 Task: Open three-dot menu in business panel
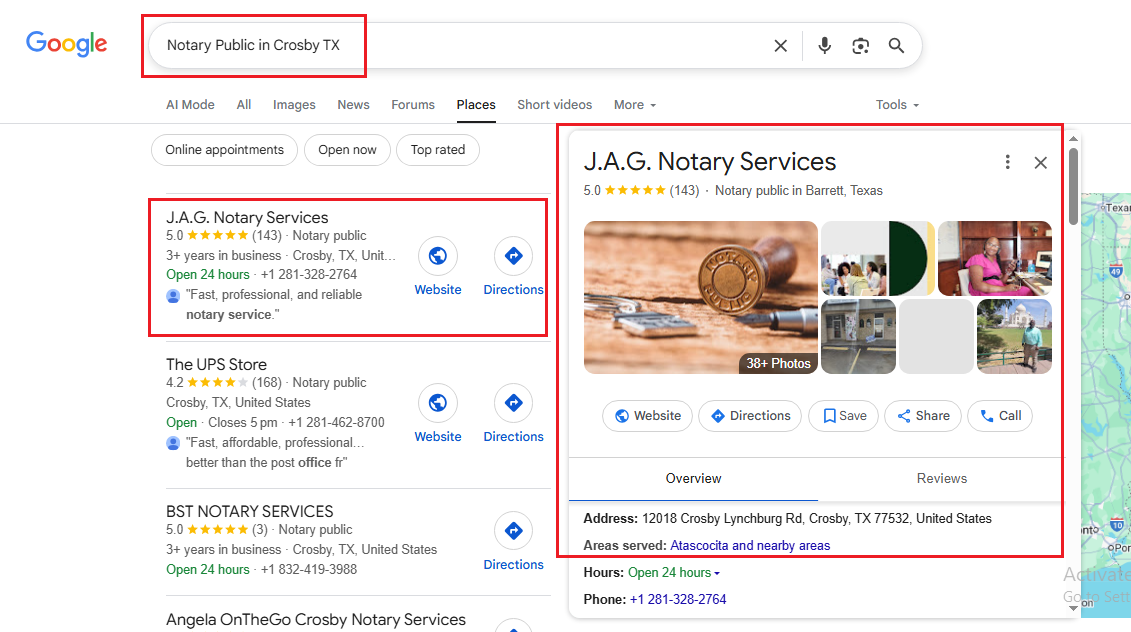pos(1007,162)
